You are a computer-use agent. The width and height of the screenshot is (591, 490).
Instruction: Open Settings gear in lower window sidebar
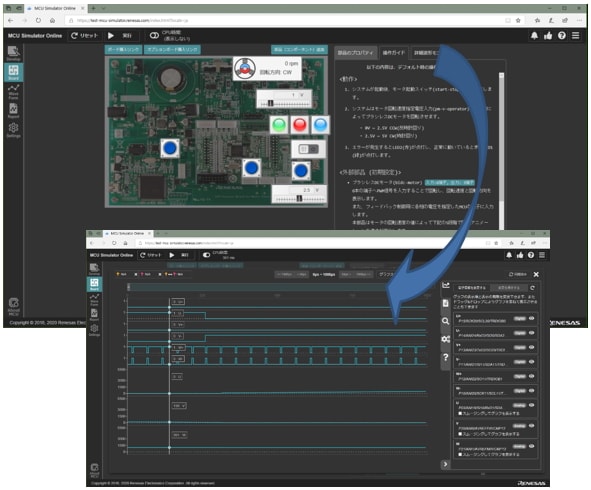click(94, 329)
